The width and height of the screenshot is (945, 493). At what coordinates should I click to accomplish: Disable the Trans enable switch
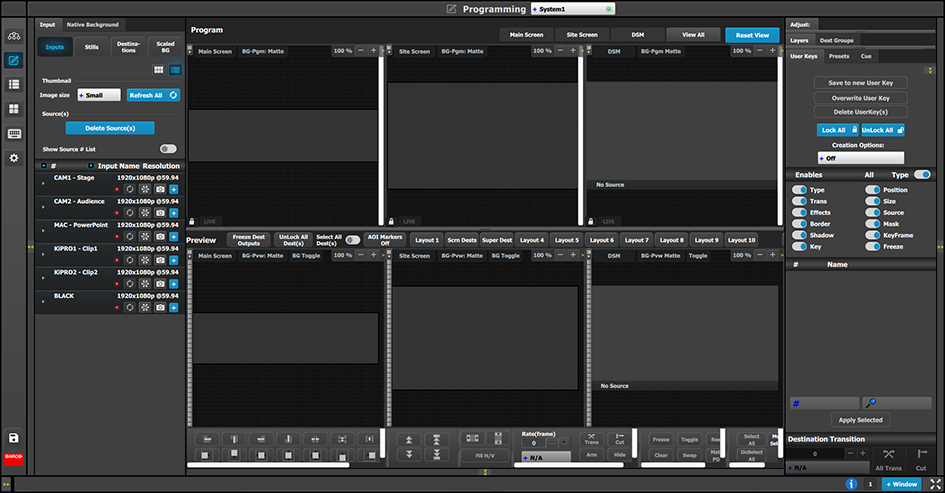pos(800,201)
